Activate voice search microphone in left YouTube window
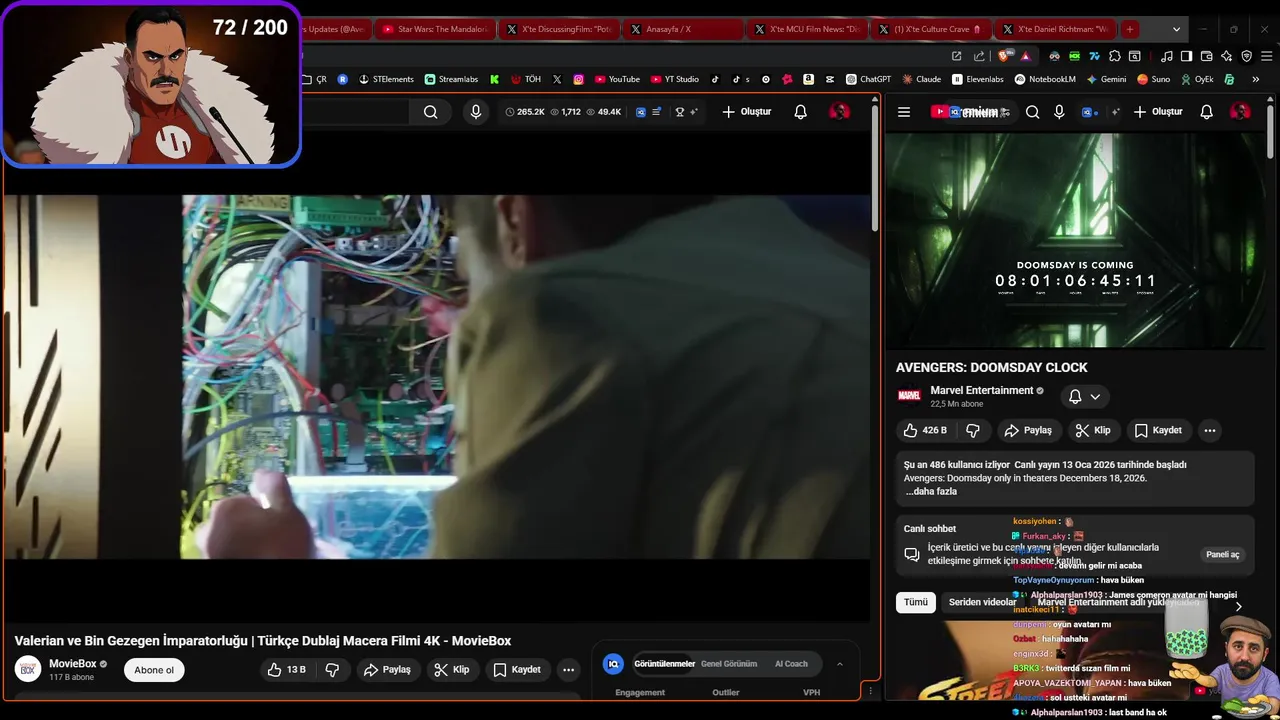 [476, 112]
